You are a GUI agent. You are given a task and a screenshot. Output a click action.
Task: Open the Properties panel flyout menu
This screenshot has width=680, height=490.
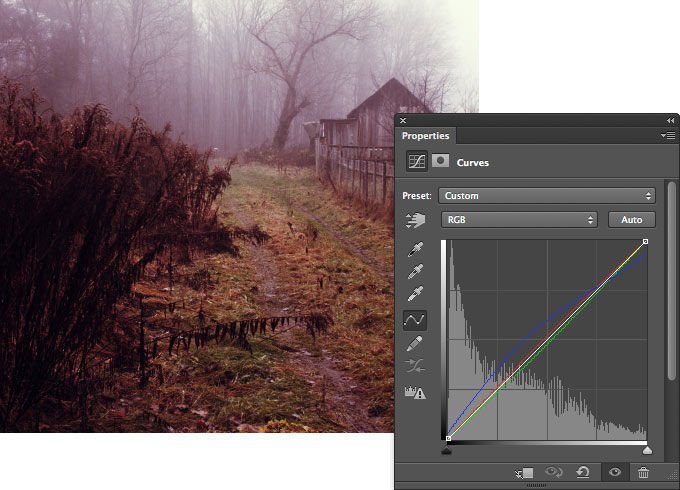pyautogui.click(x=668, y=136)
